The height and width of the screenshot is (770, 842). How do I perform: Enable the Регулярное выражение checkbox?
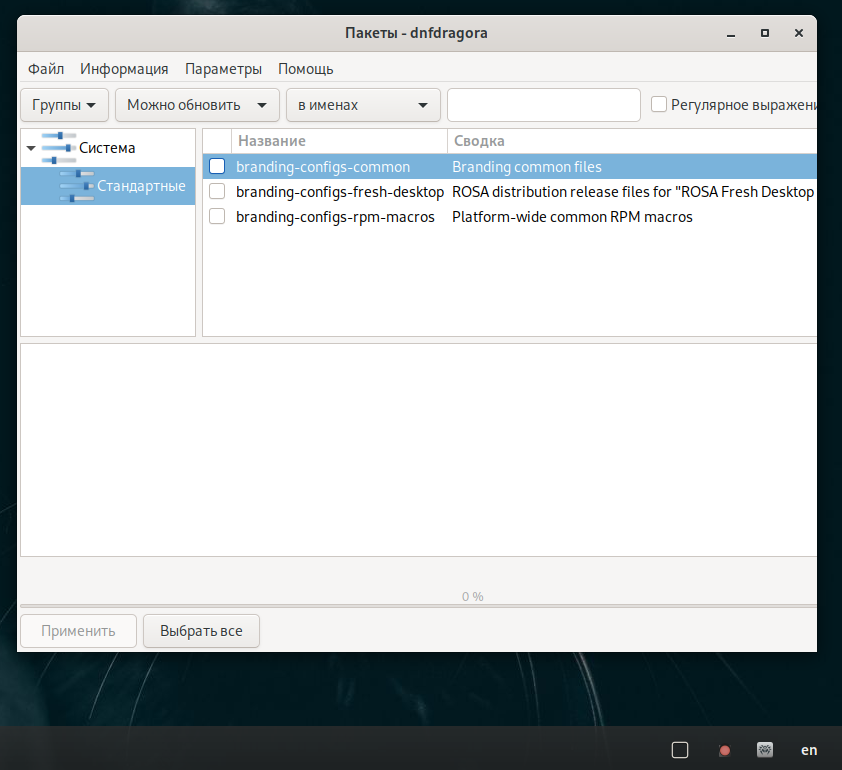point(659,104)
